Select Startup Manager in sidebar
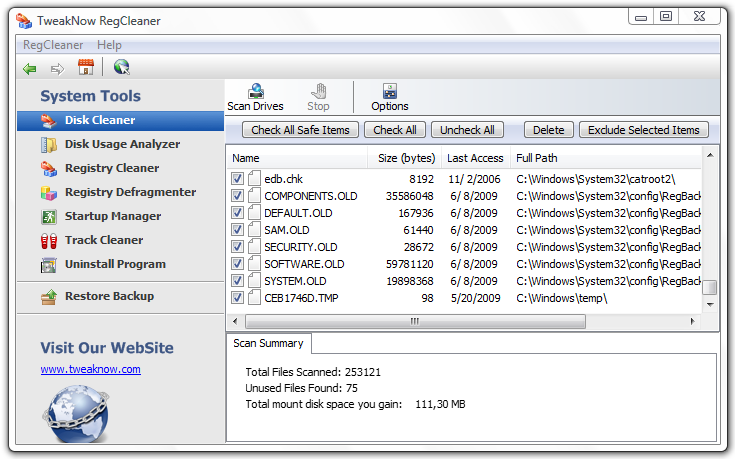Image resolution: width=735 pixels, height=459 pixels. [113, 216]
